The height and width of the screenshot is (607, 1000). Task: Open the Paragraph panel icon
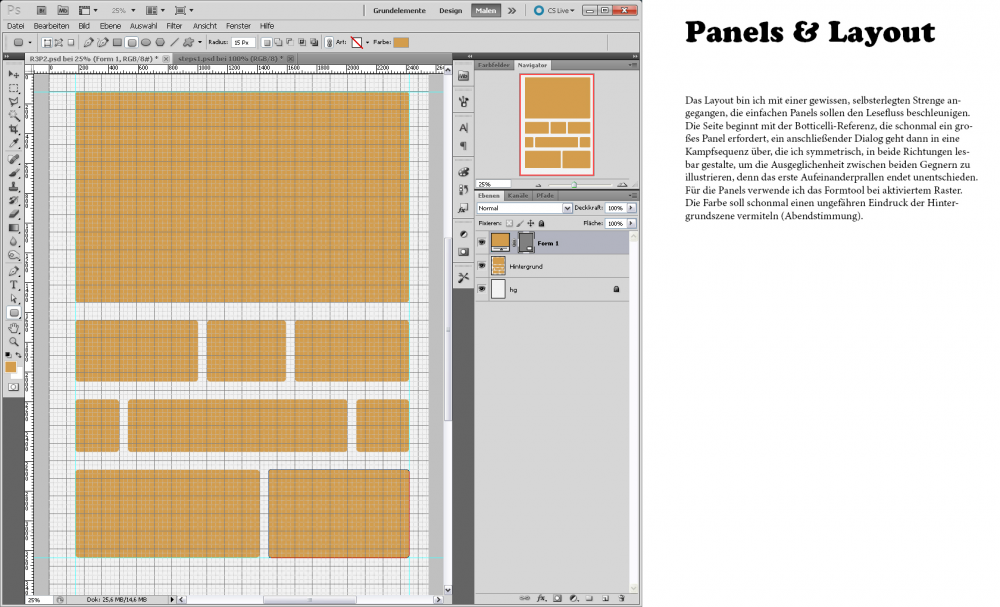tap(464, 145)
